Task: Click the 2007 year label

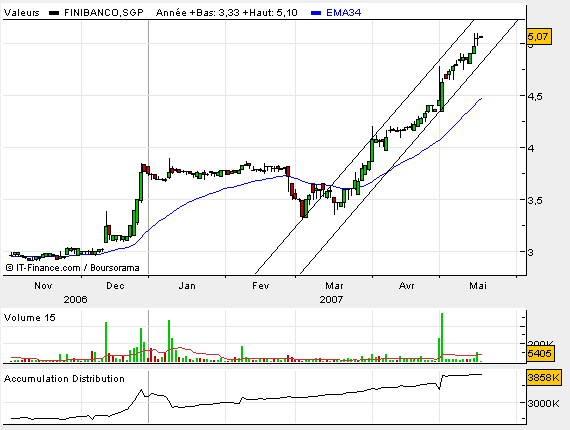Action: [x=331, y=300]
